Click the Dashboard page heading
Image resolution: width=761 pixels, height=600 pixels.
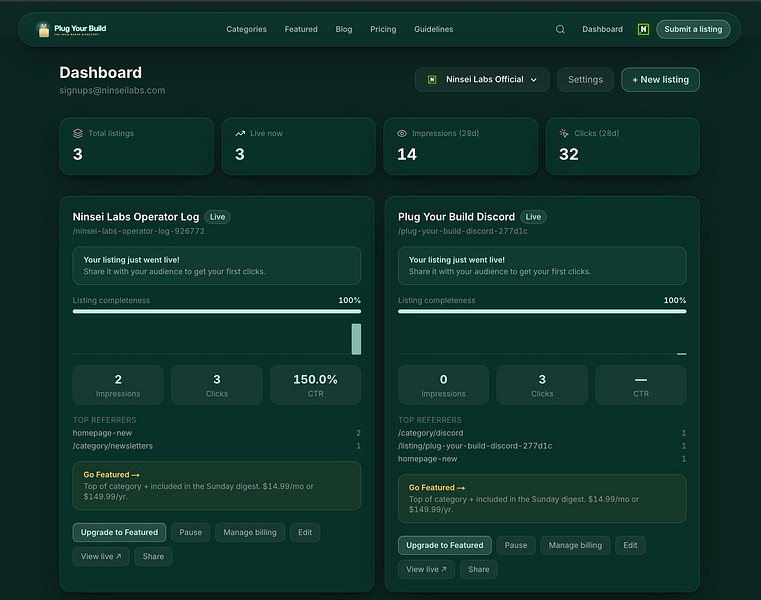pos(100,72)
